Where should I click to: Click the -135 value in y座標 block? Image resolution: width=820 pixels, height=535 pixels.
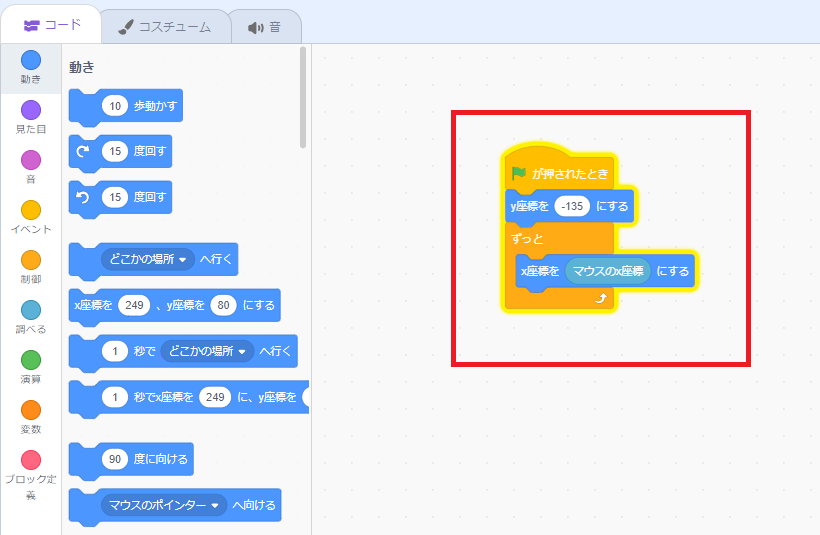(x=573, y=206)
